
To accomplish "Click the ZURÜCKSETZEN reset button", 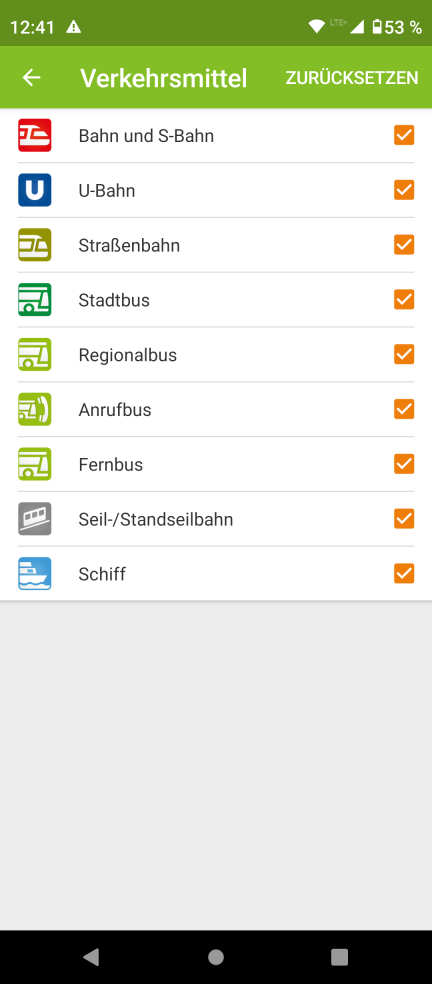I will coord(352,78).
